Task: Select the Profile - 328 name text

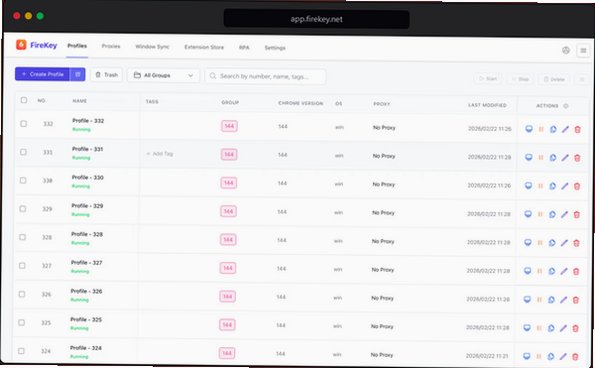Action: tap(87, 234)
